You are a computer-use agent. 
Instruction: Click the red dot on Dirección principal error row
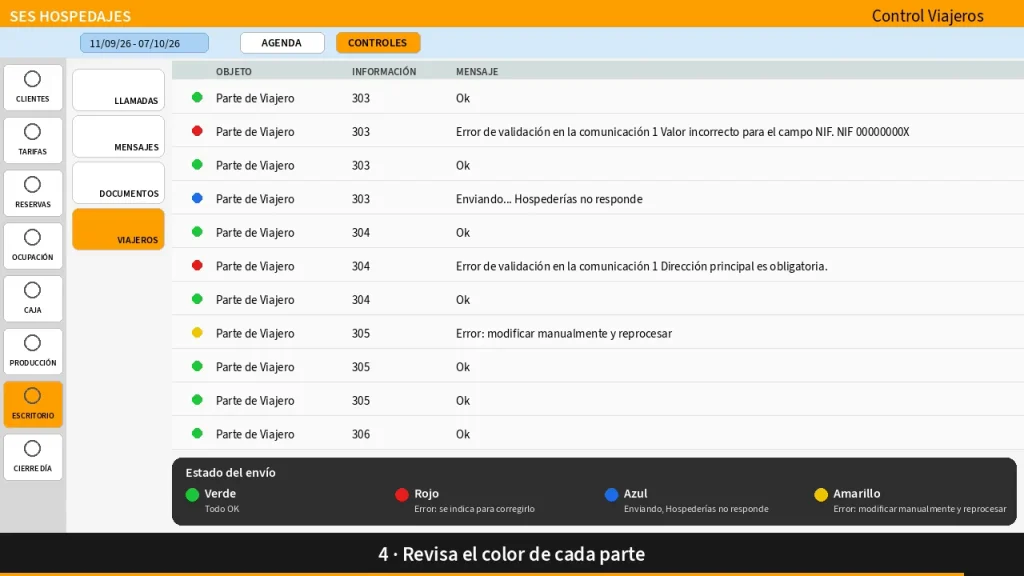tap(197, 266)
